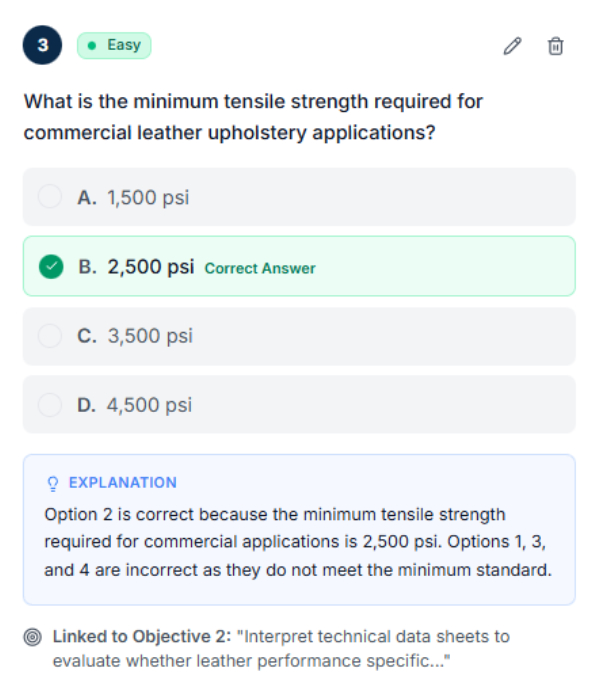Click the "2,500 psi" answer text

pos(150,267)
